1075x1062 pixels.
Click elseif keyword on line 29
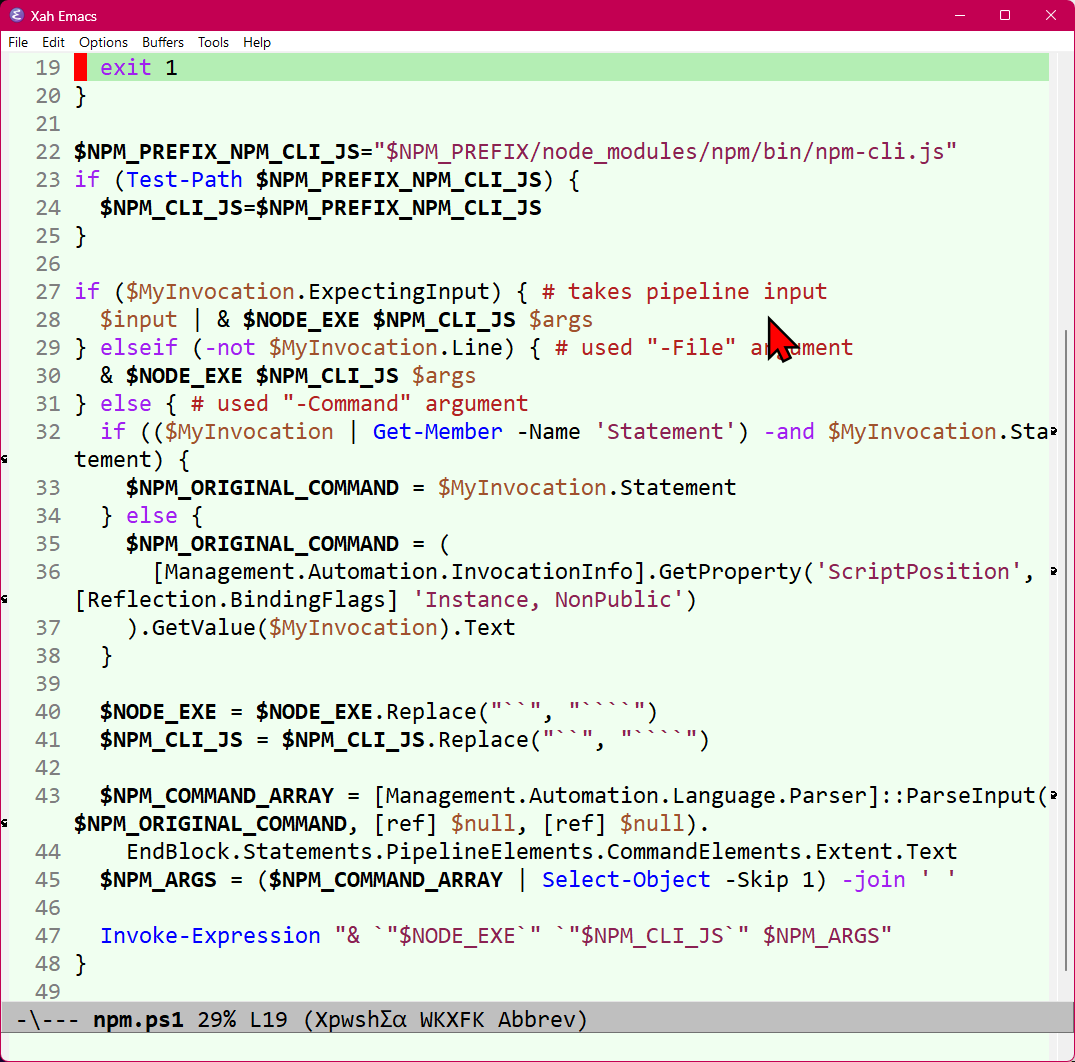click(138, 348)
